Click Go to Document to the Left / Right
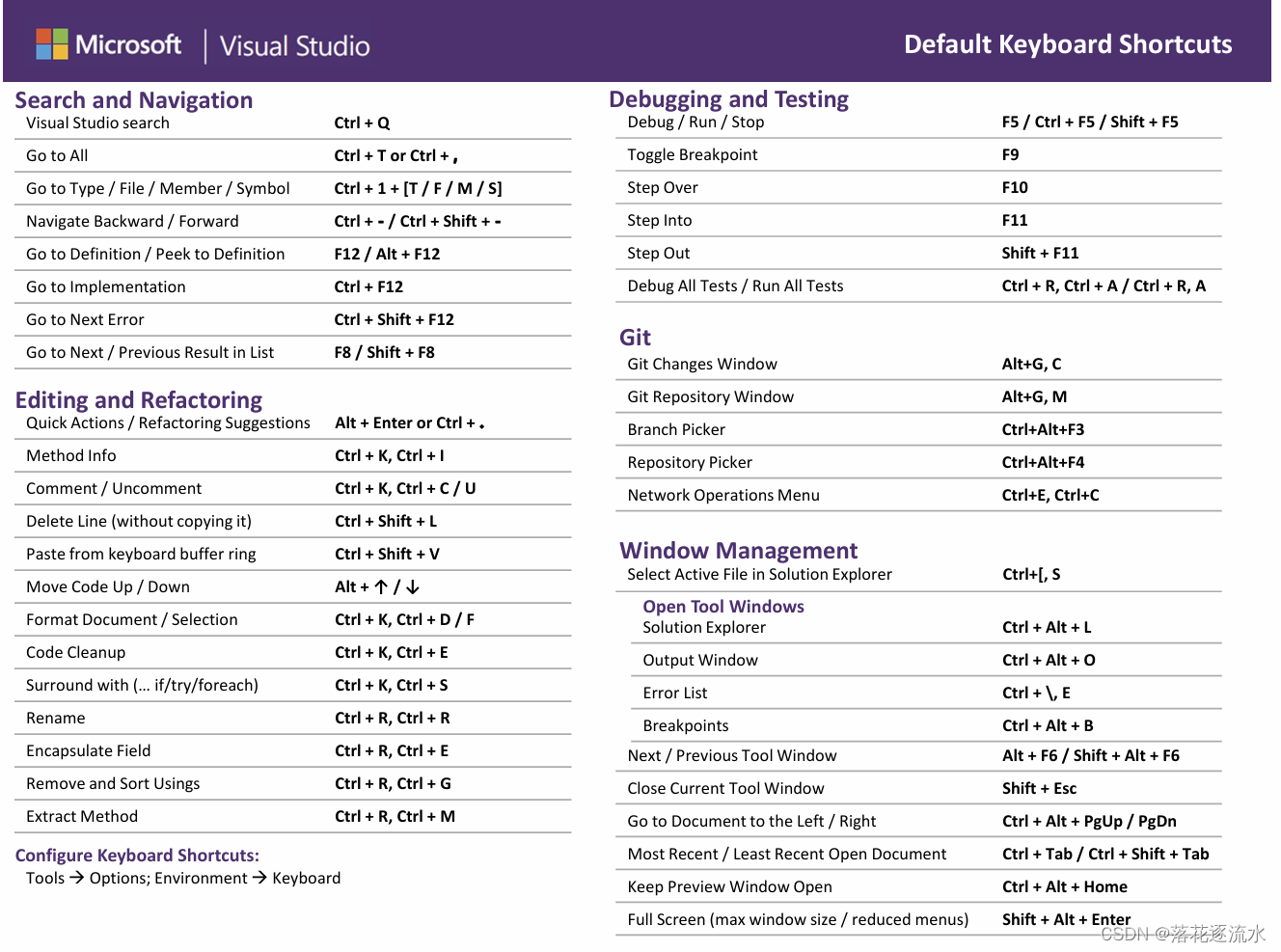This screenshot has height=952, width=1281. pos(751,822)
